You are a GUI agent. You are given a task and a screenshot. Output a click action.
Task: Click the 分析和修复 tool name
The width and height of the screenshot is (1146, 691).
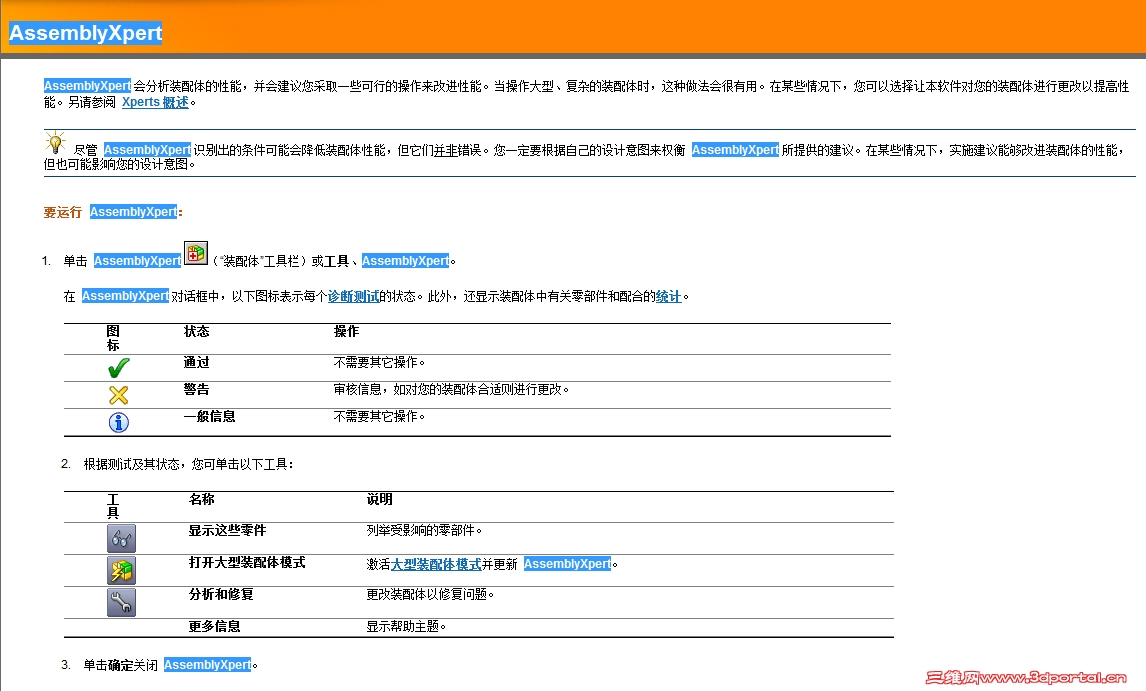[x=221, y=594]
